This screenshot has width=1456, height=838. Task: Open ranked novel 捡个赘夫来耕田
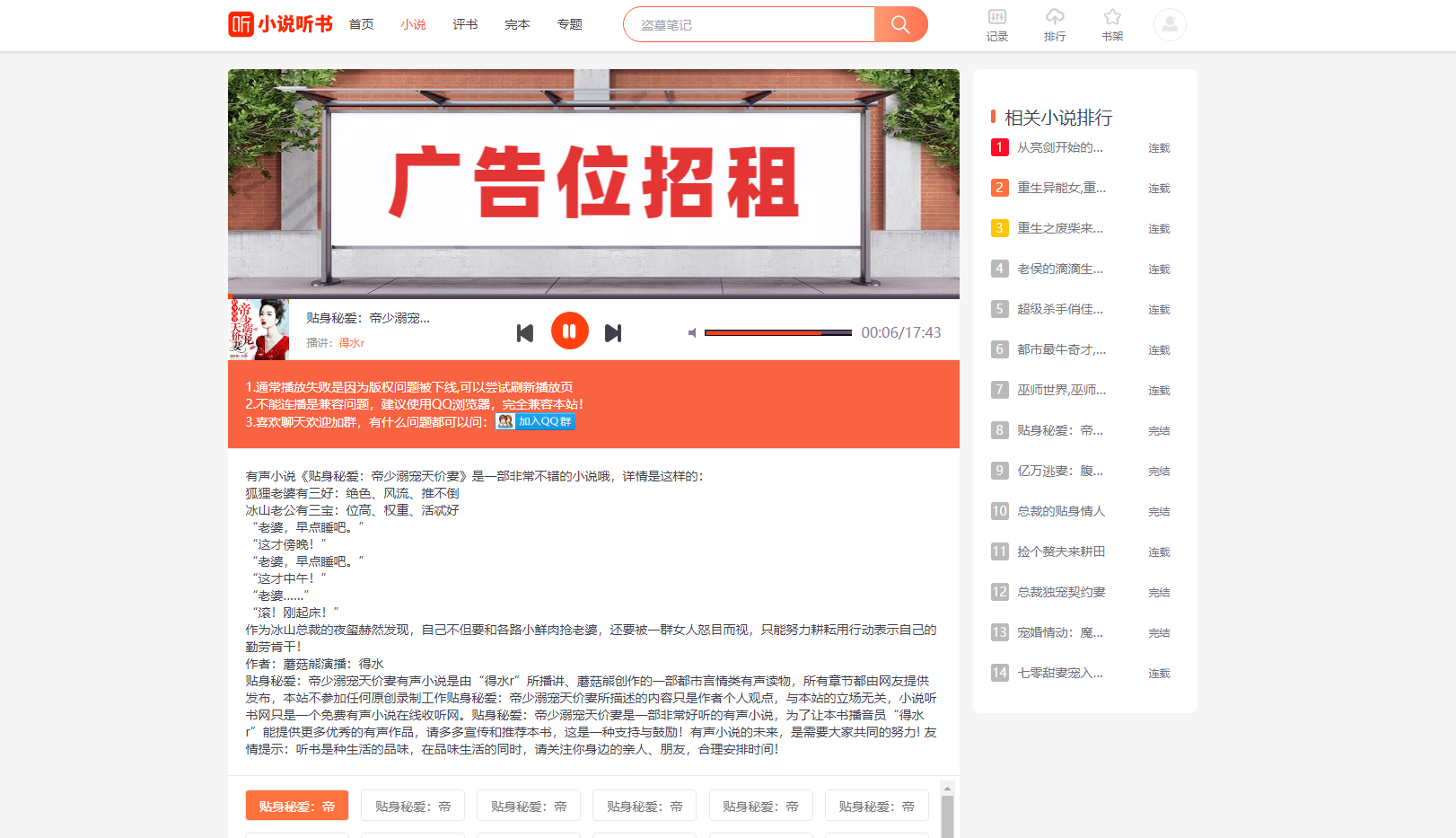pos(1061,551)
